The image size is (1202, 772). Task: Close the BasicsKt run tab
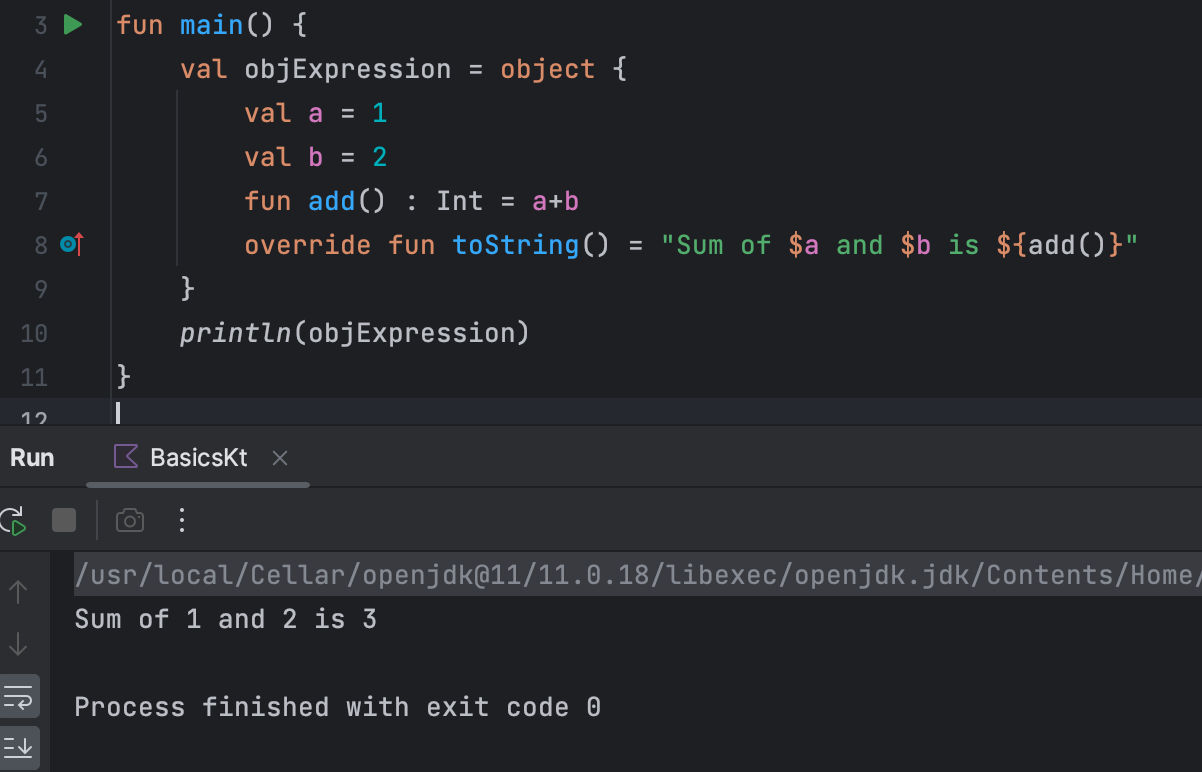point(279,458)
